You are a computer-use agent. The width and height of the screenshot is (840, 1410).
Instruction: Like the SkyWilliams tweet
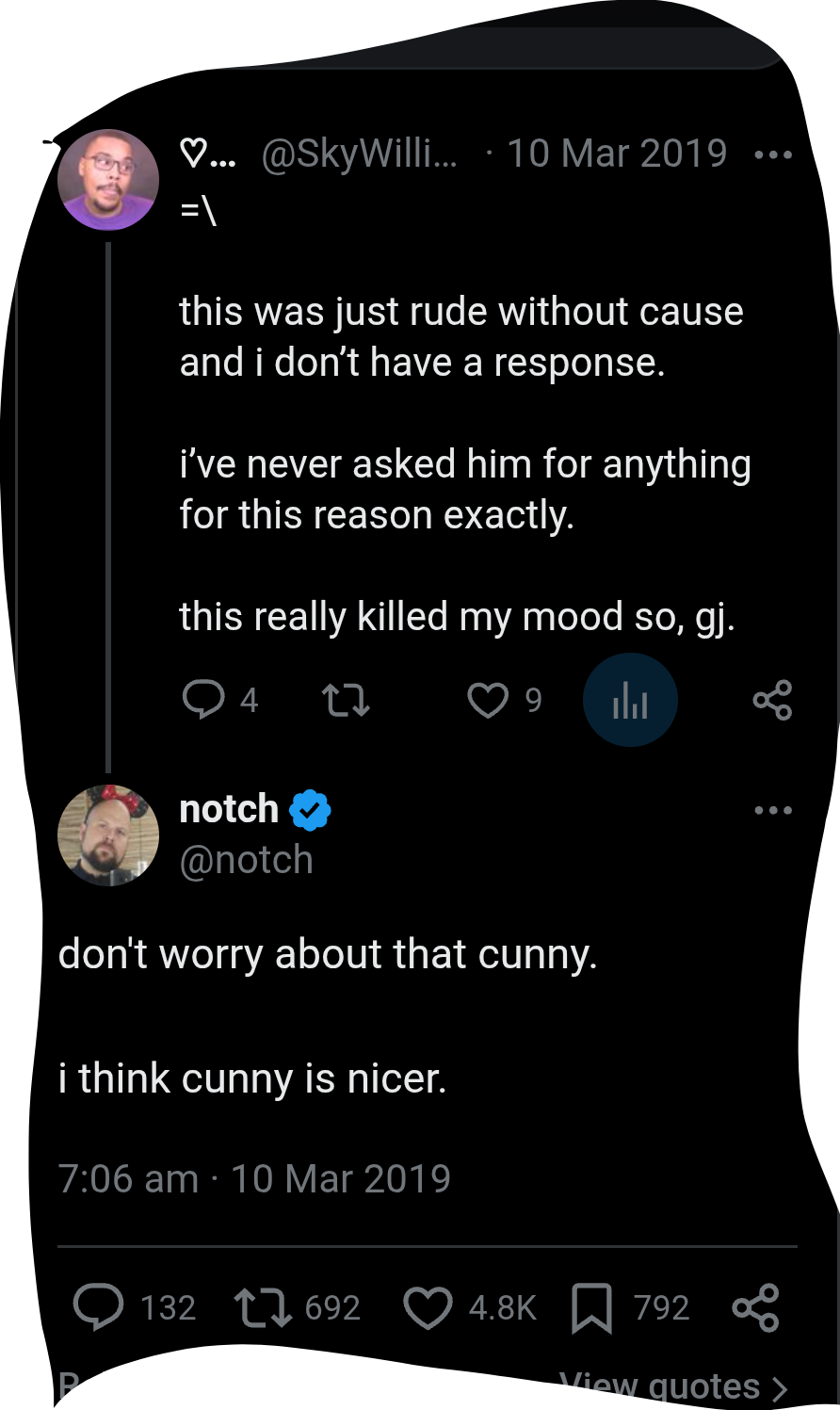[x=488, y=700]
